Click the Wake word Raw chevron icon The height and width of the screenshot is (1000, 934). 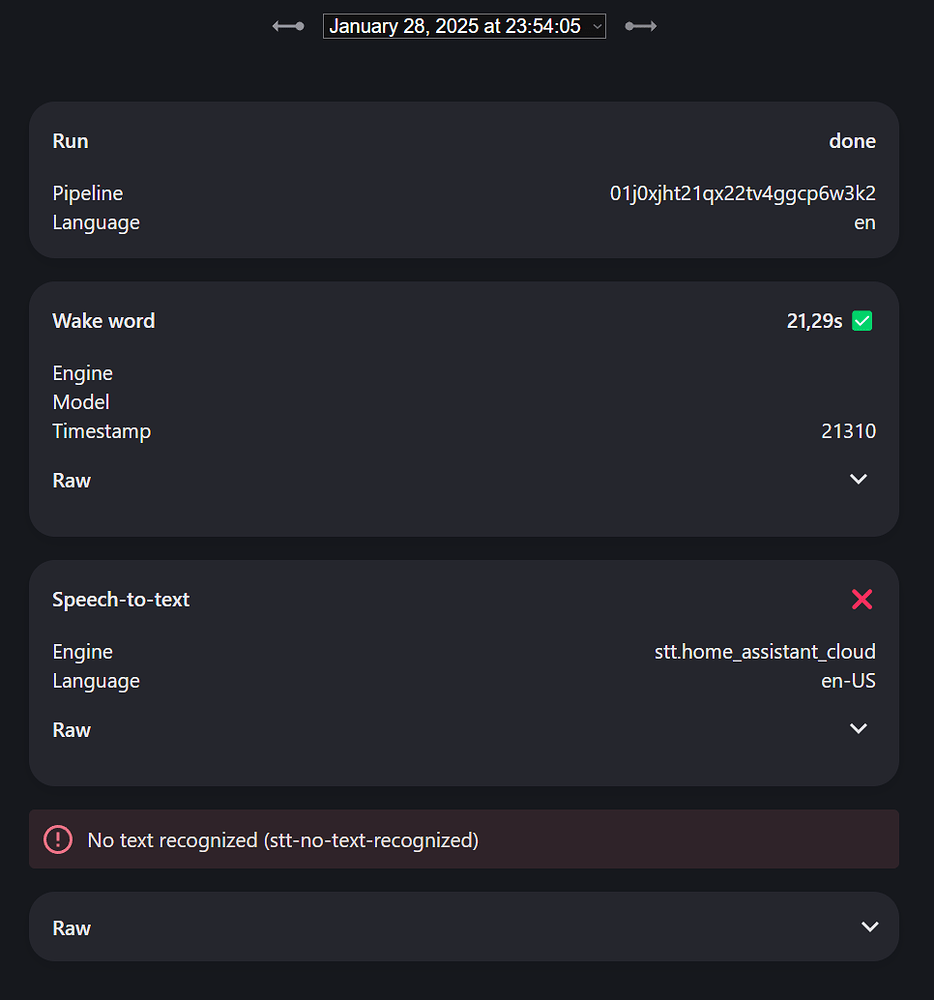tap(858, 479)
